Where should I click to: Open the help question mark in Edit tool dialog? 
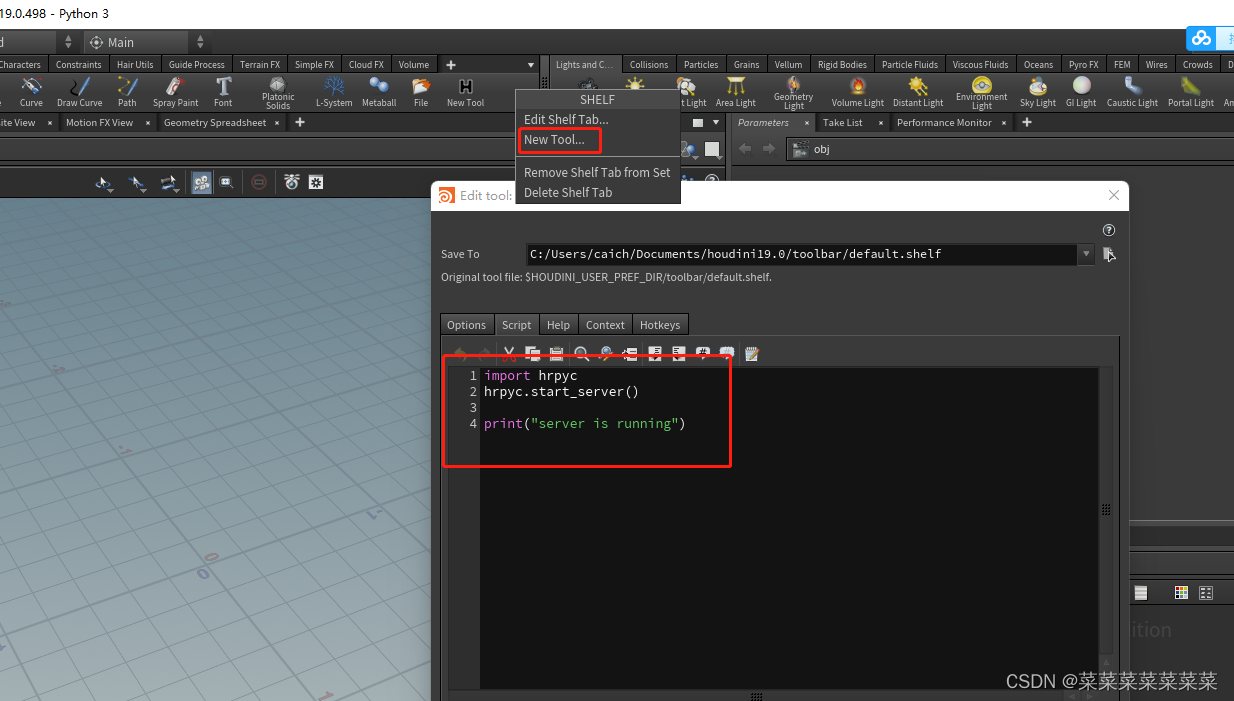point(1109,230)
